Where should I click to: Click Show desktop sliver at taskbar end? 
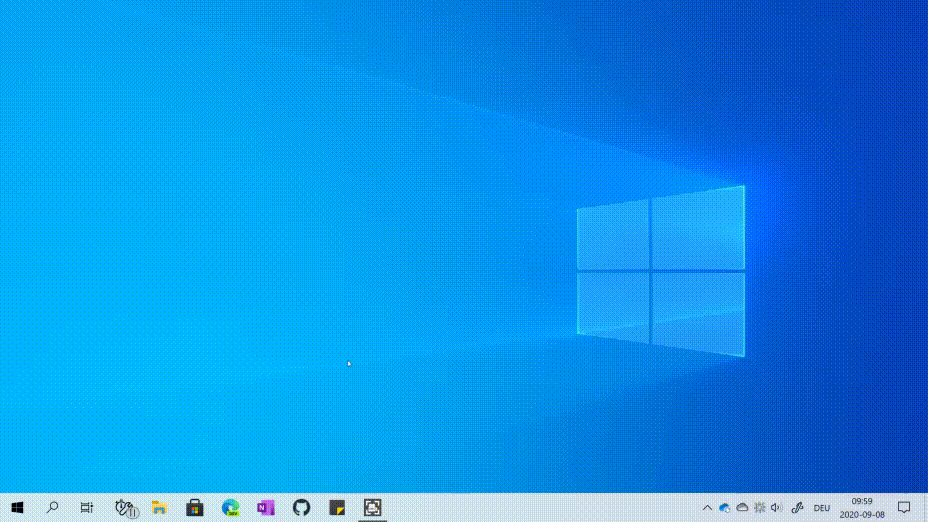925,508
